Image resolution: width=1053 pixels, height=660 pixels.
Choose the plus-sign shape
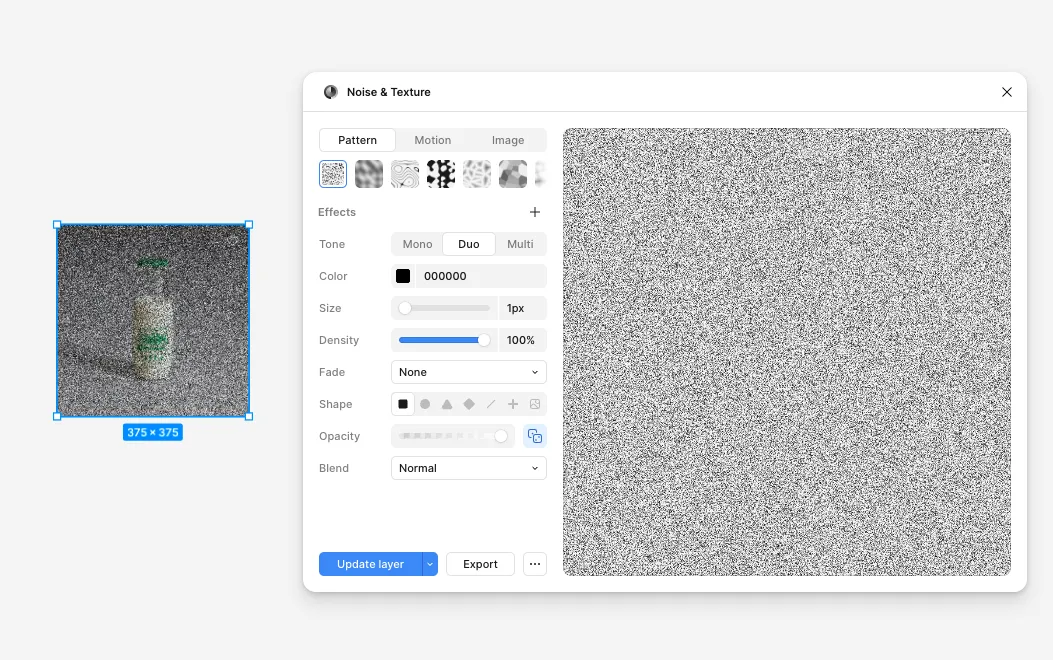[512, 404]
